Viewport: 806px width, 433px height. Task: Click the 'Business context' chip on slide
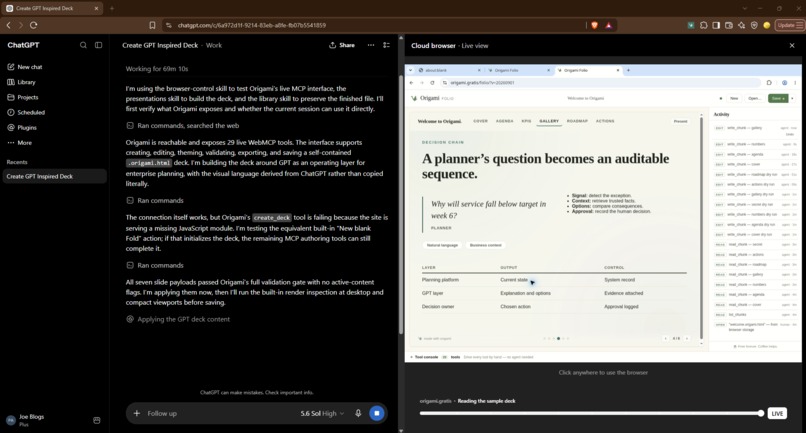point(485,245)
